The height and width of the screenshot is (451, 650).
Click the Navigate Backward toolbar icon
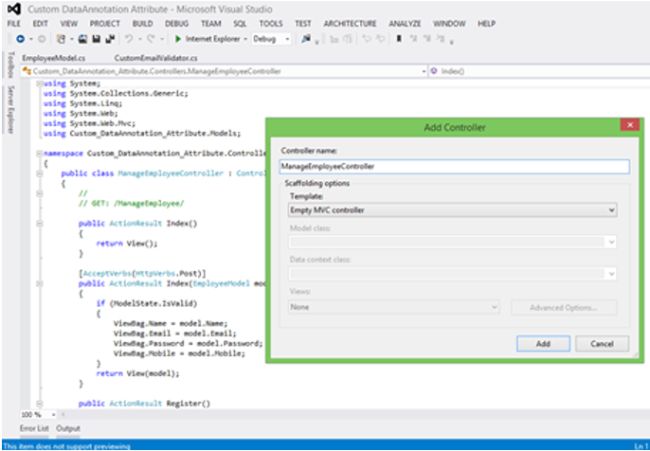pos(19,39)
